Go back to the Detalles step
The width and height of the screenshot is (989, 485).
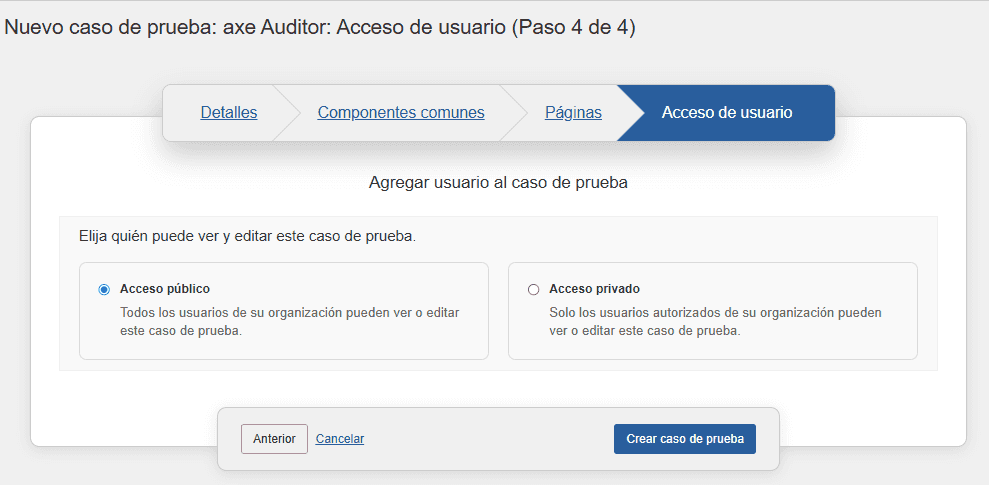(228, 113)
